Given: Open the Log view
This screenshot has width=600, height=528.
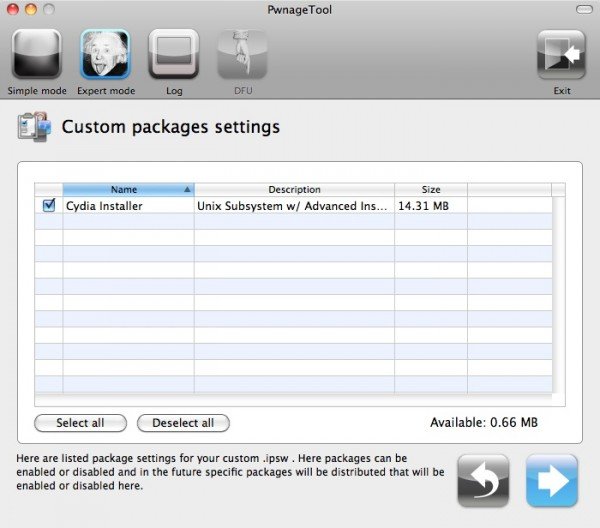Looking at the screenshot, I should (x=174, y=54).
